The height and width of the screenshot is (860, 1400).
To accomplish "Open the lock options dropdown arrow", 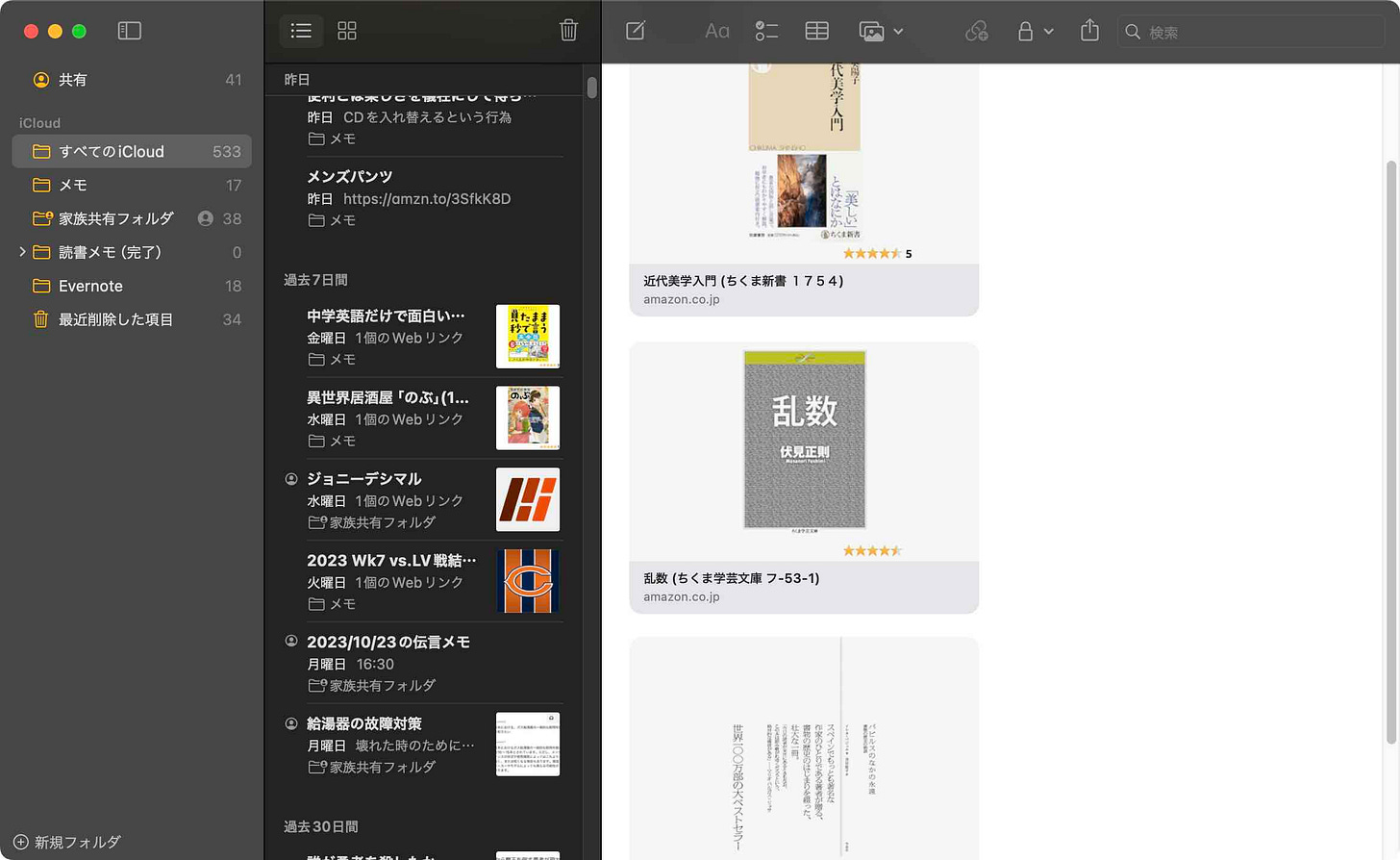I will 1049,32.
